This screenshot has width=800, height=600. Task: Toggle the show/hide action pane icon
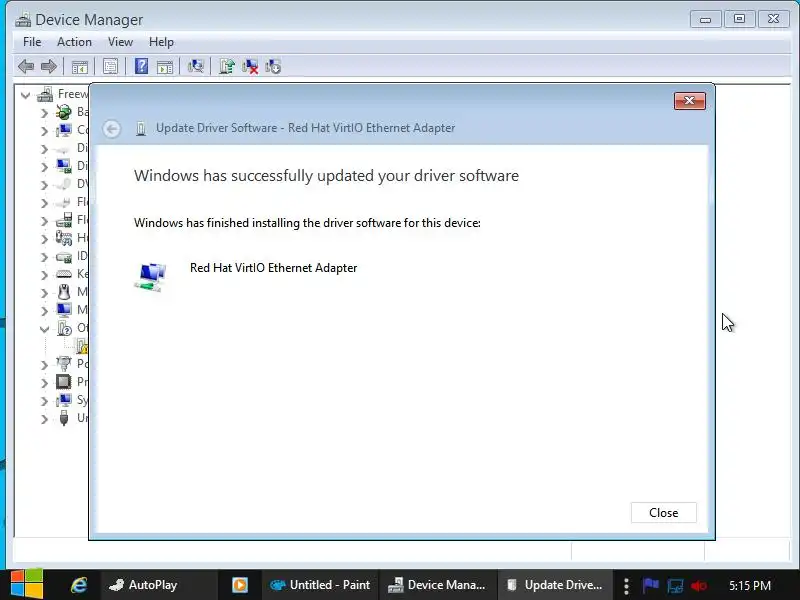[165, 66]
